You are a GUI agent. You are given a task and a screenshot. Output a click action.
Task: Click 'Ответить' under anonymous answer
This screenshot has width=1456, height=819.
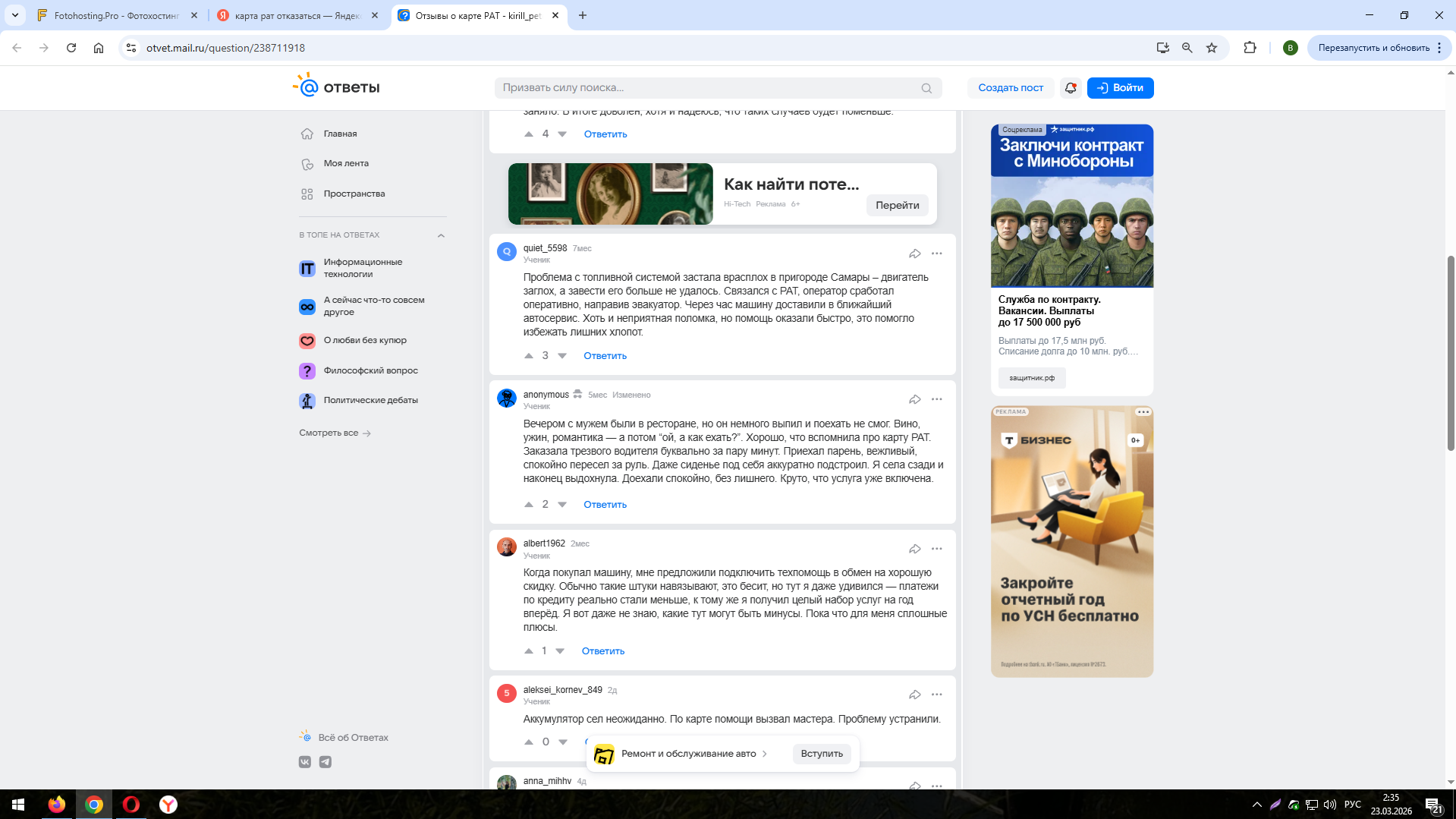coord(605,505)
